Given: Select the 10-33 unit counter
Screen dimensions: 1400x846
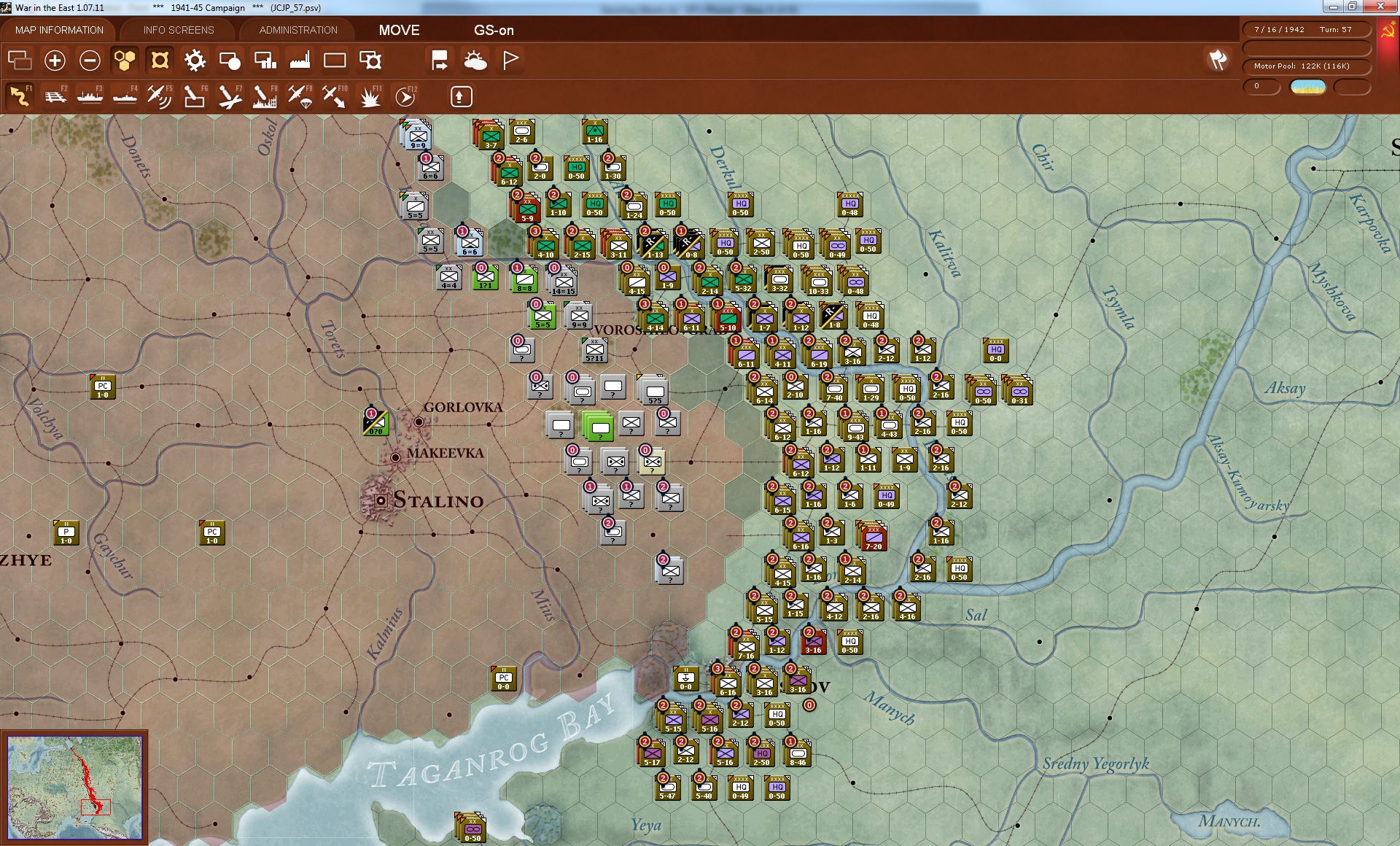Looking at the screenshot, I should coord(817,282).
